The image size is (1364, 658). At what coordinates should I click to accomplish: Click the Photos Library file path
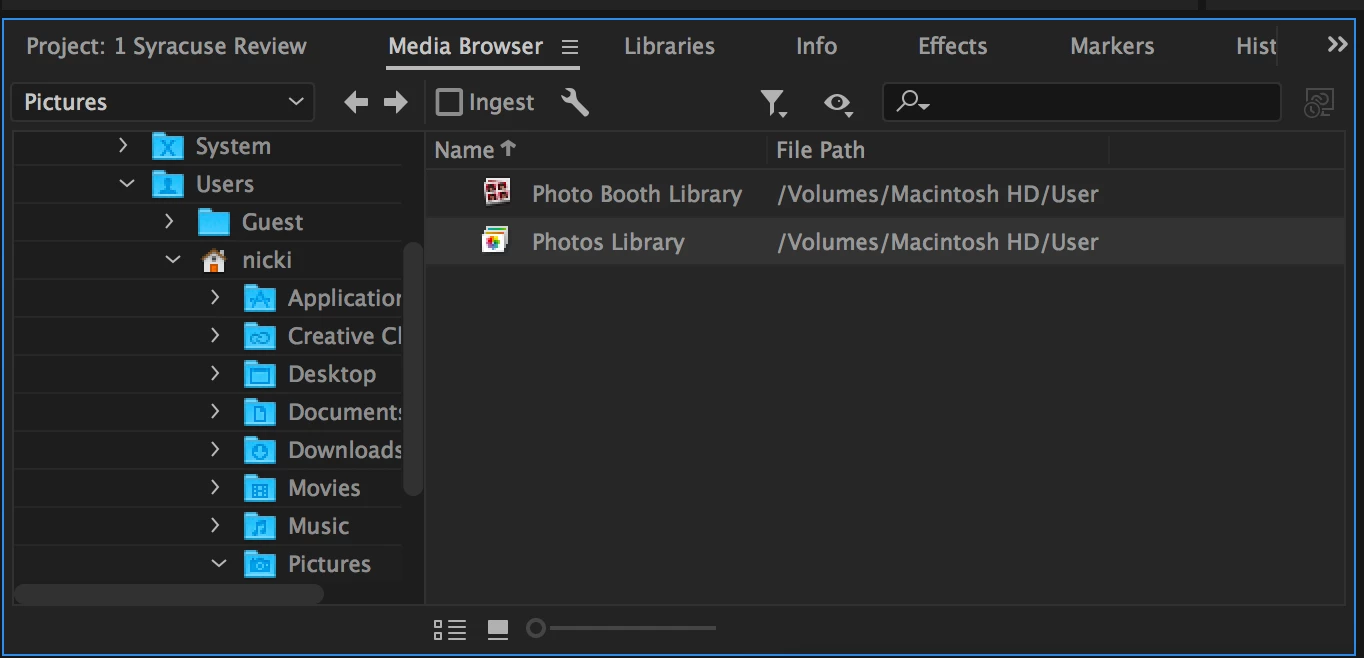click(938, 242)
